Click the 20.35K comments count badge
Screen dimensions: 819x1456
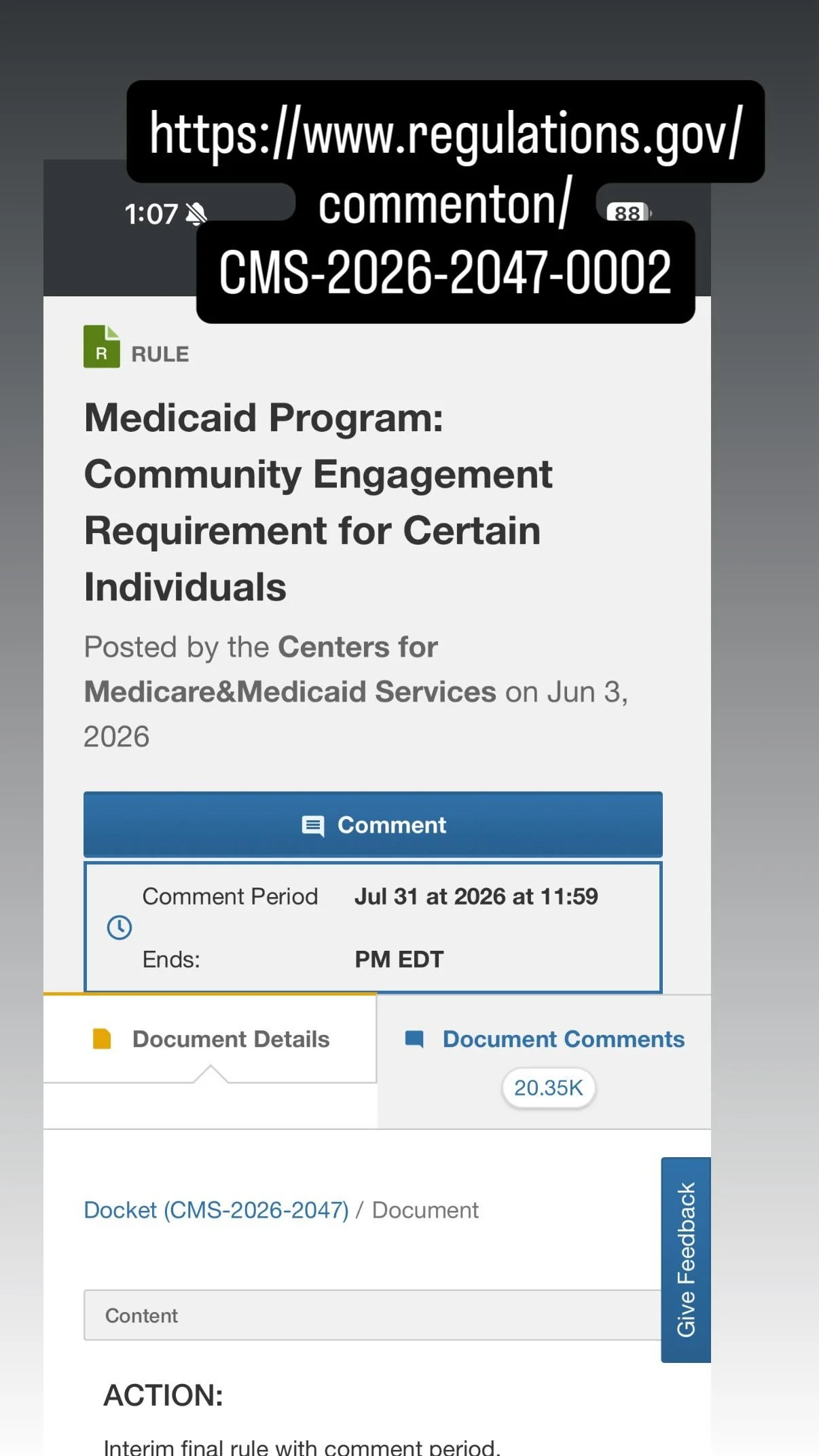549,1088
